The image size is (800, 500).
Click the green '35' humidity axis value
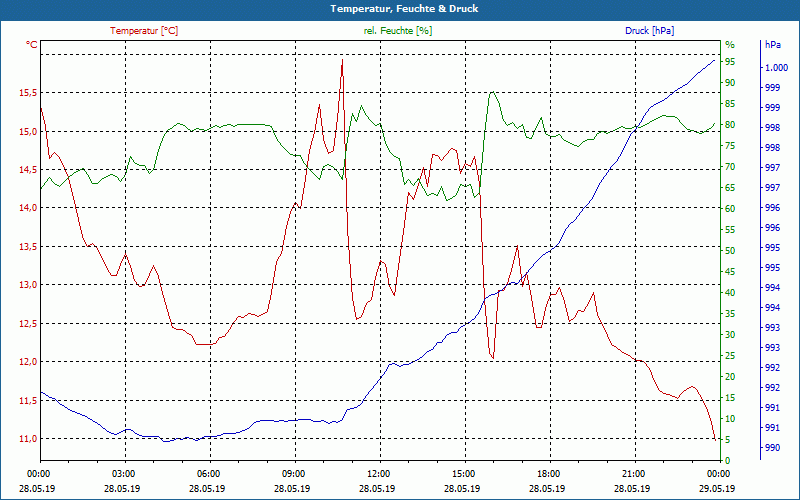click(730, 314)
